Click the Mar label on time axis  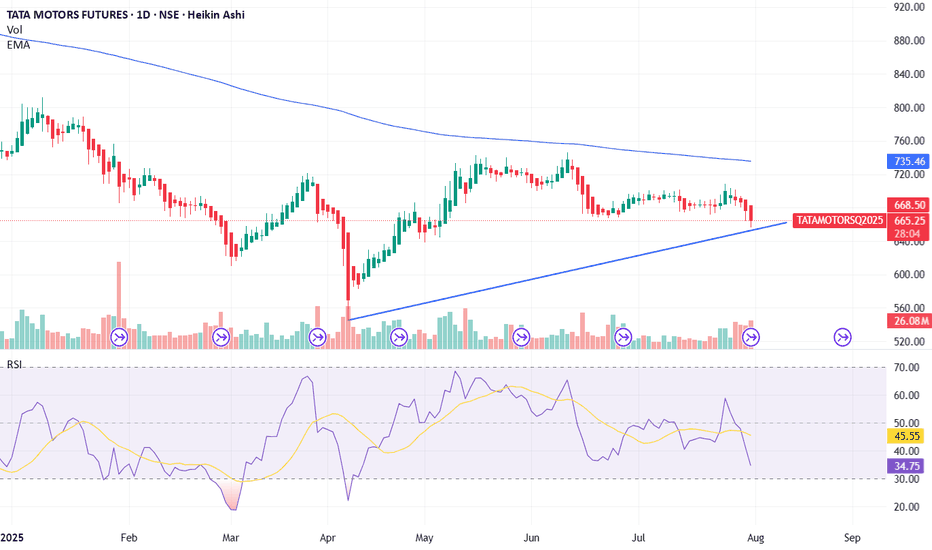(x=230, y=538)
